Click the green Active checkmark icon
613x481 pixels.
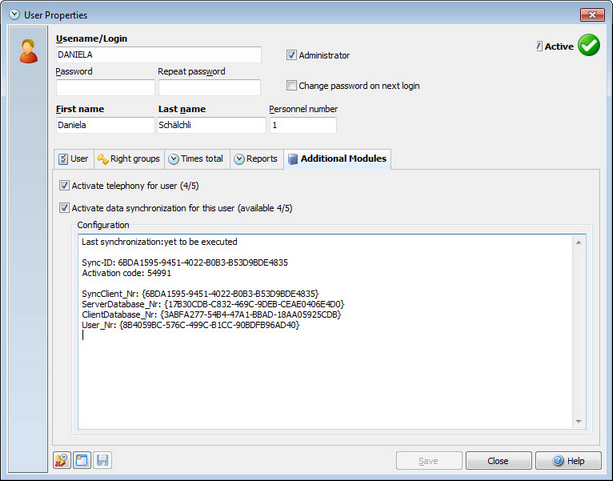point(589,45)
